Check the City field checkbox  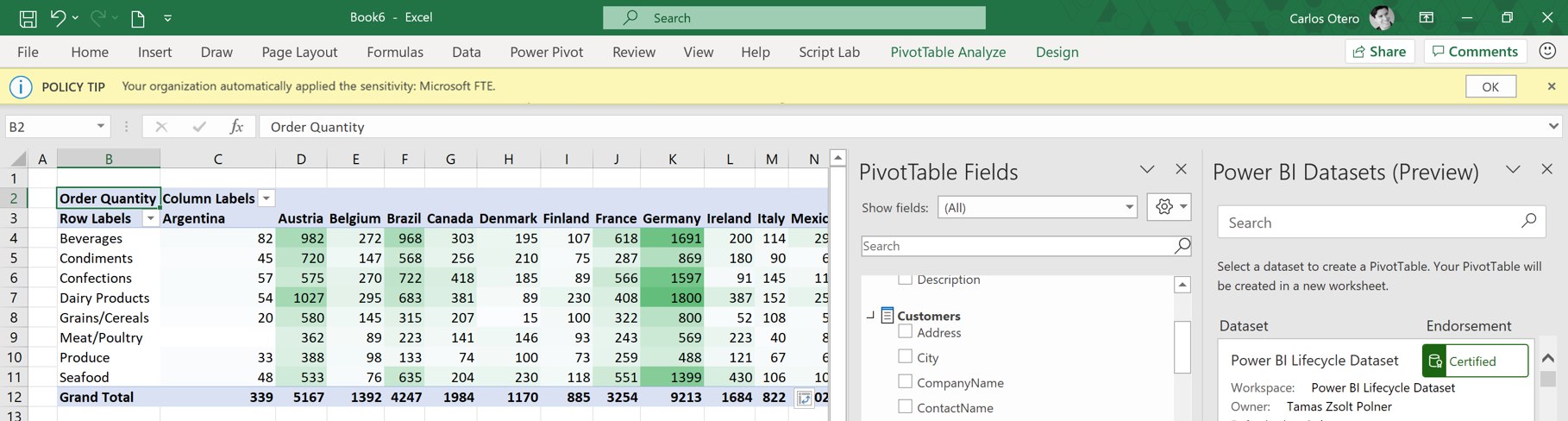coord(905,356)
